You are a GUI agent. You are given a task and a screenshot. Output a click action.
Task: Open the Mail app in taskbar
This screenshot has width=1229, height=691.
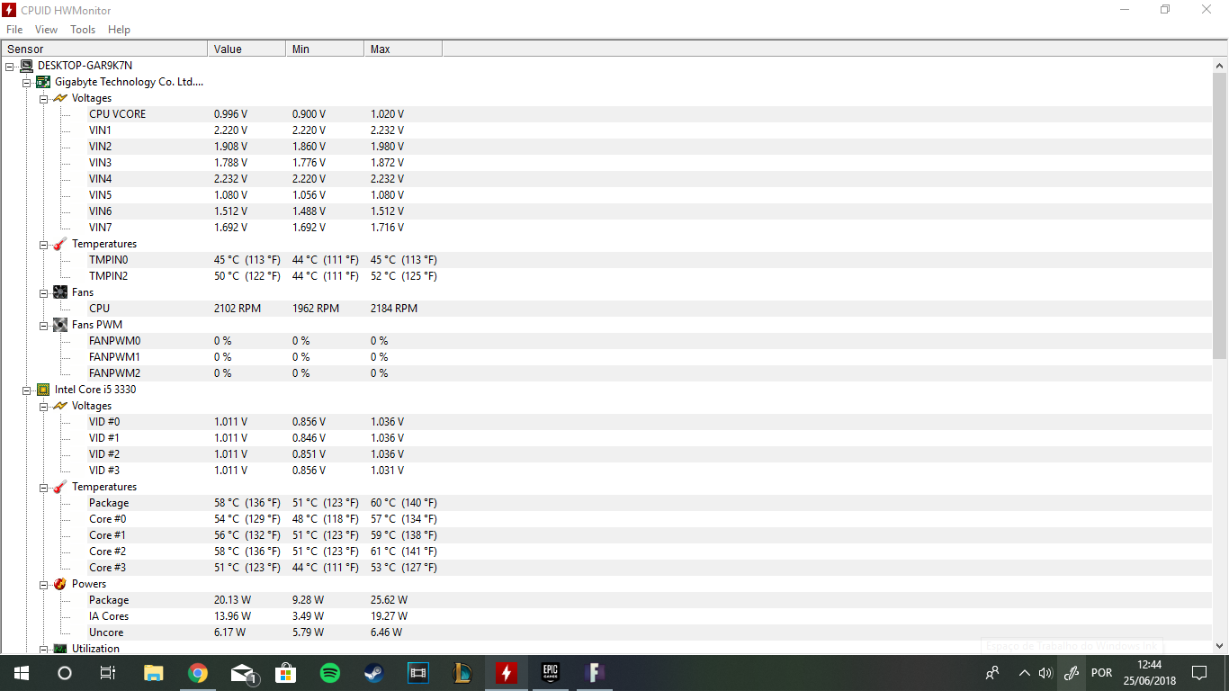[x=243, y=673]
